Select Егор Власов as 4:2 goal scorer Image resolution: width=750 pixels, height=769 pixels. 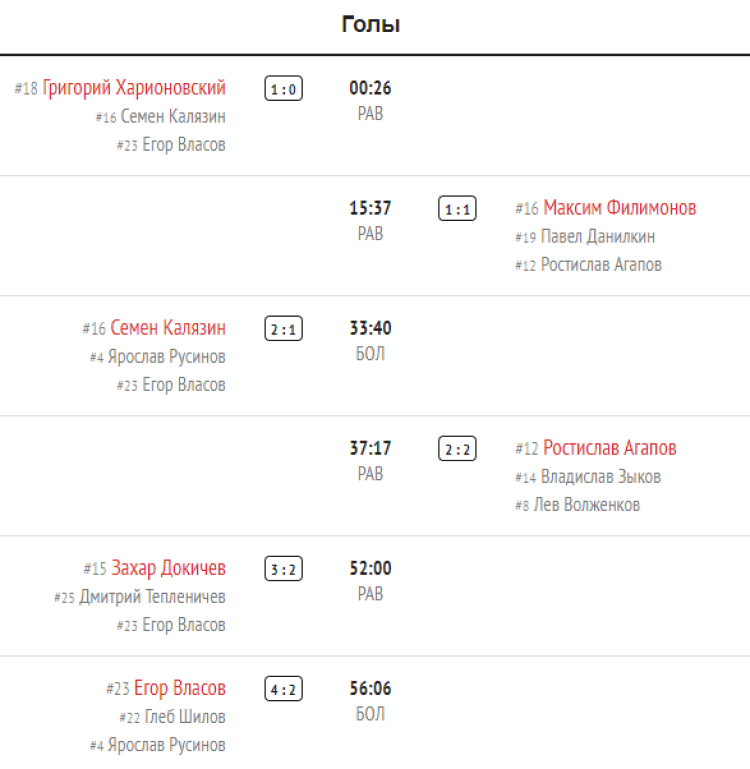179,688
